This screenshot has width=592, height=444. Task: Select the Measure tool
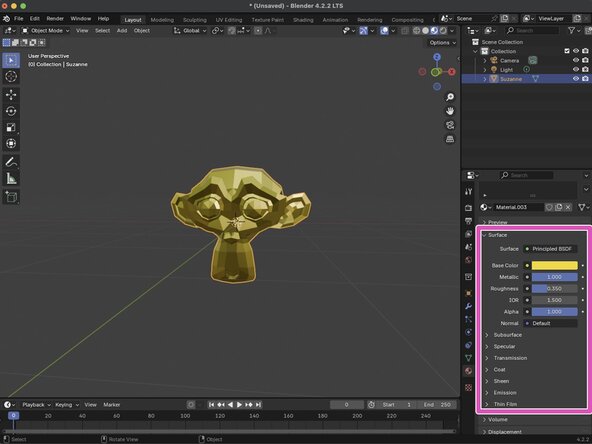pyautogui.click(x=11, y=179)
